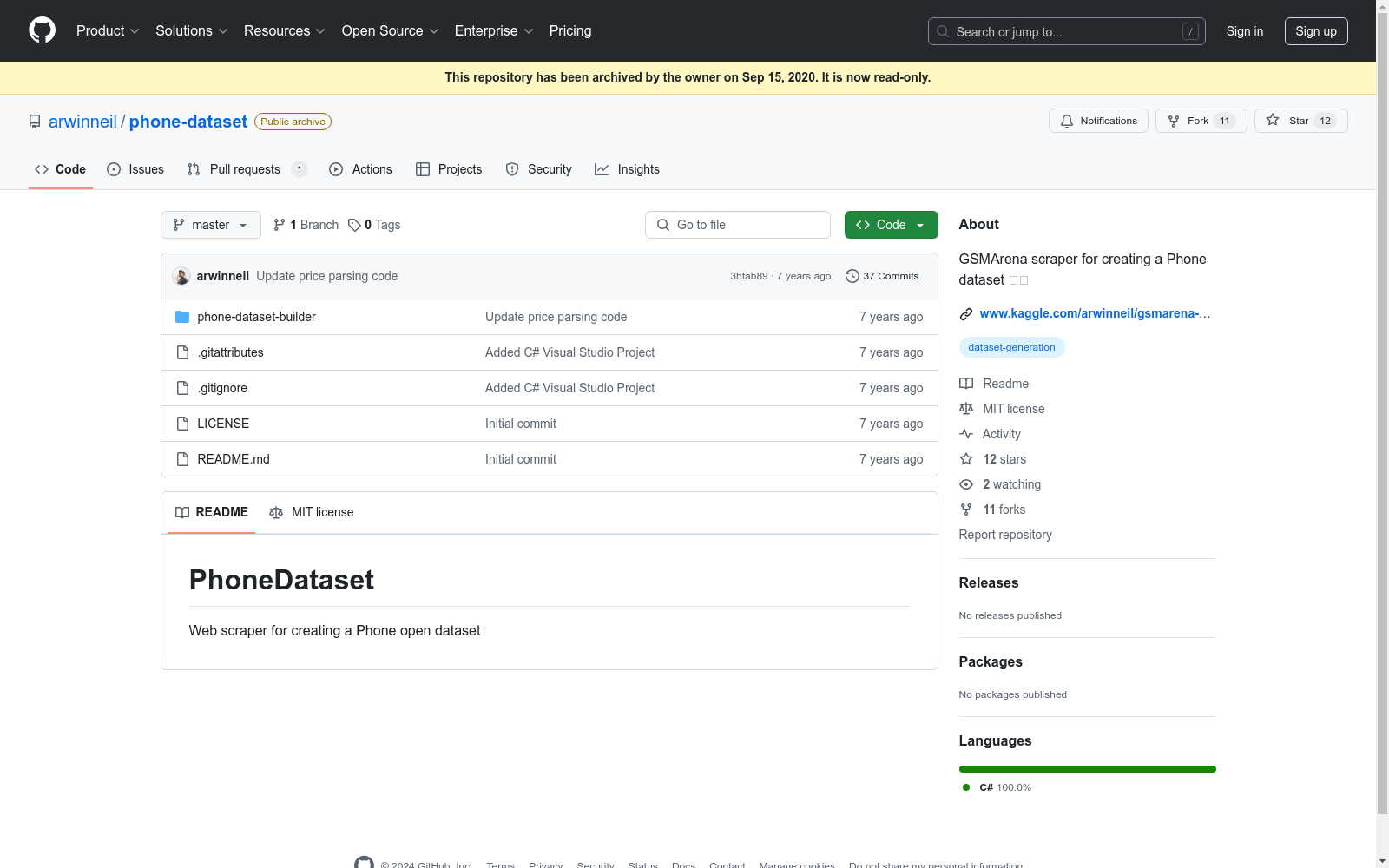Open commit 3bfab89
1389x868 pixels.
tap(749, 276)
